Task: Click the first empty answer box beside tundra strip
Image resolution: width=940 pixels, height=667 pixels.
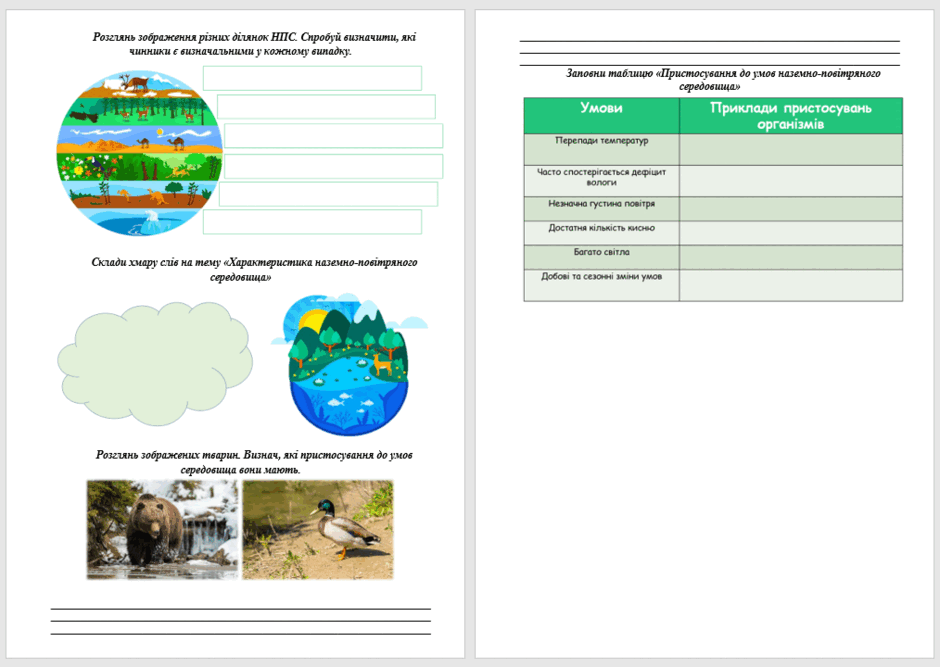Action: click(312, 79)
